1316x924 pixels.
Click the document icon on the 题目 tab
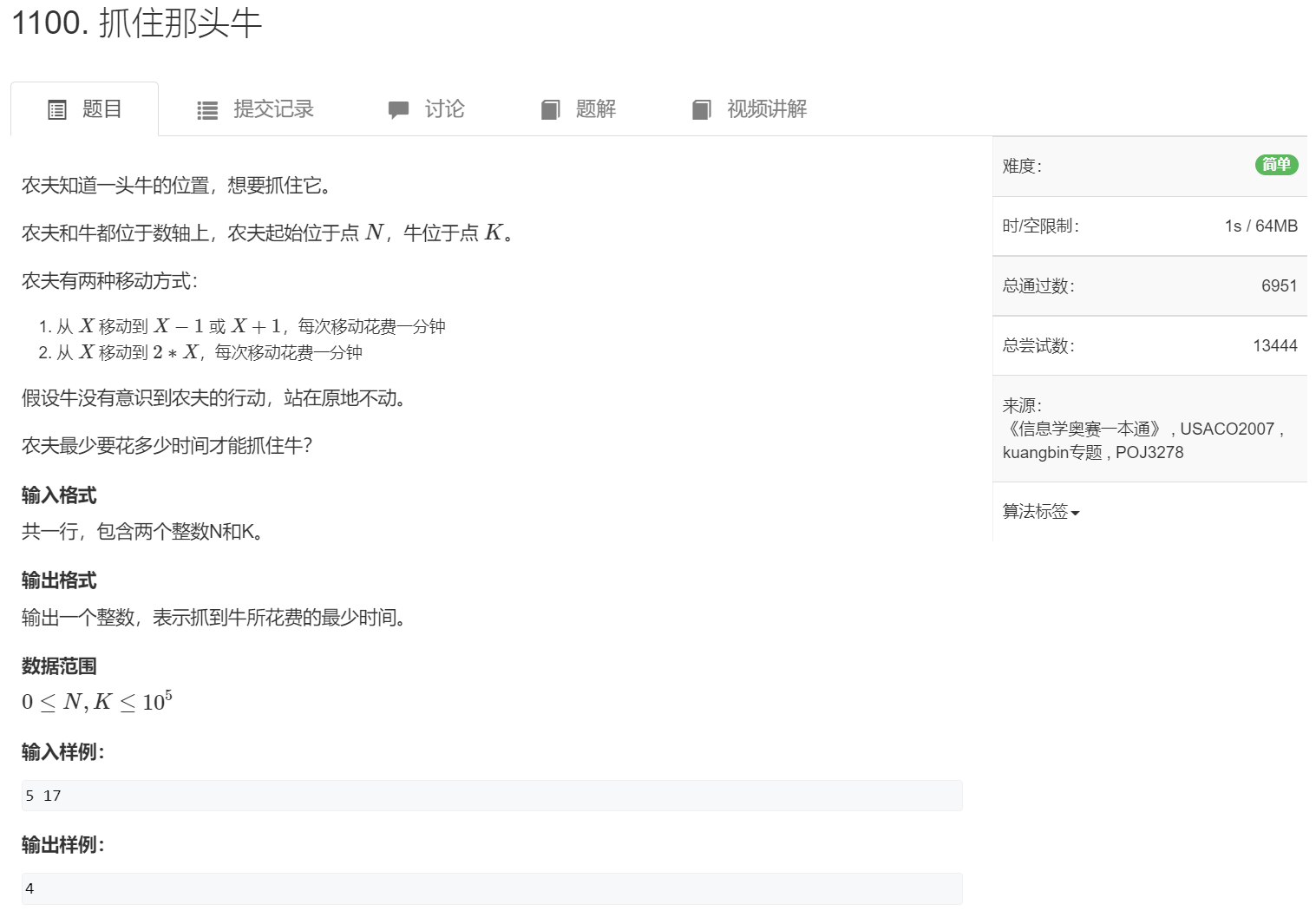(x=56, y=109)
